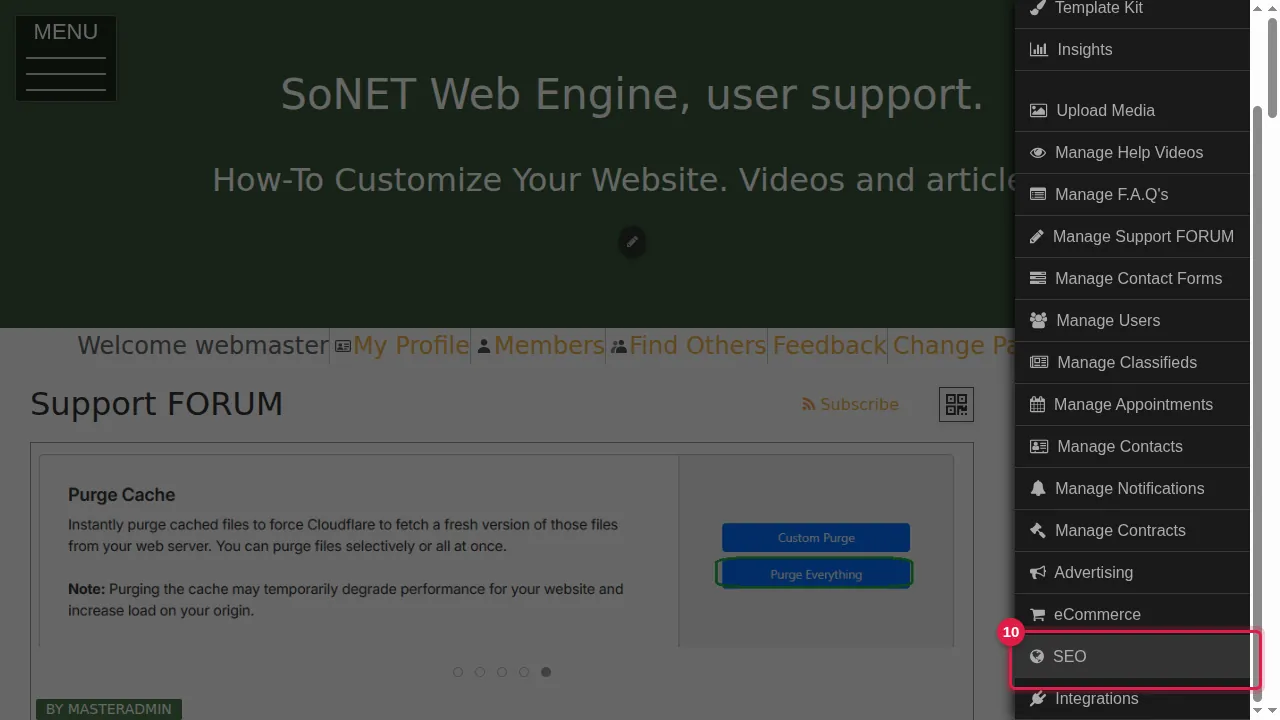The width and height of the screenshot is (1280, 720).
Task: Follow the Feedback link
Action: point(830,346)
